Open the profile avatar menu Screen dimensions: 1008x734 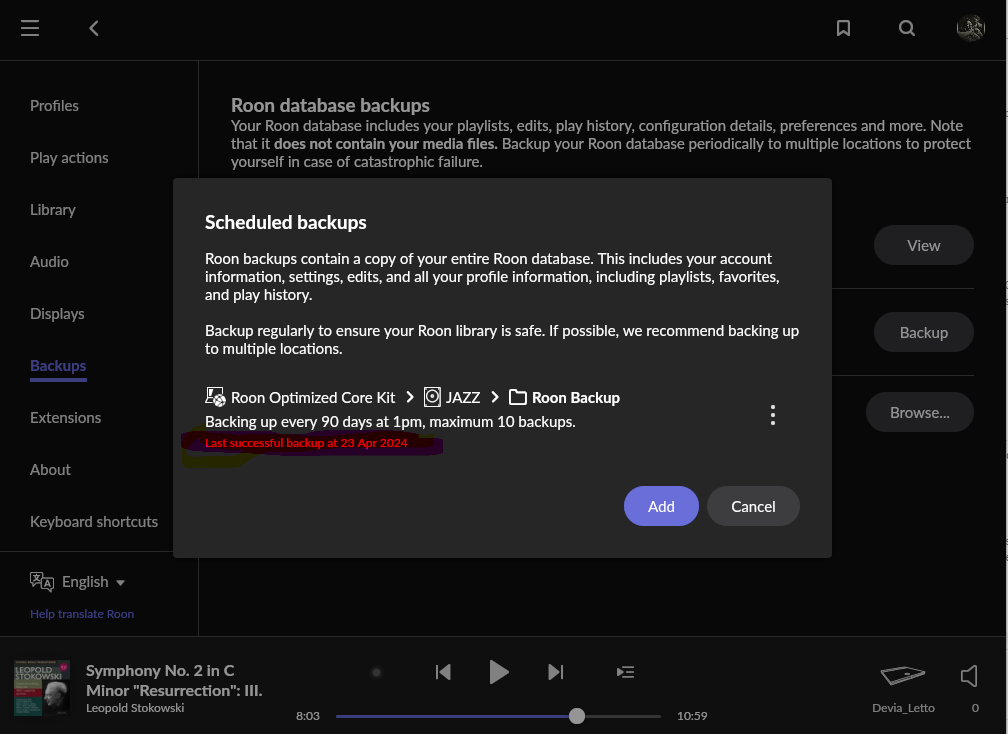(971, 28)
